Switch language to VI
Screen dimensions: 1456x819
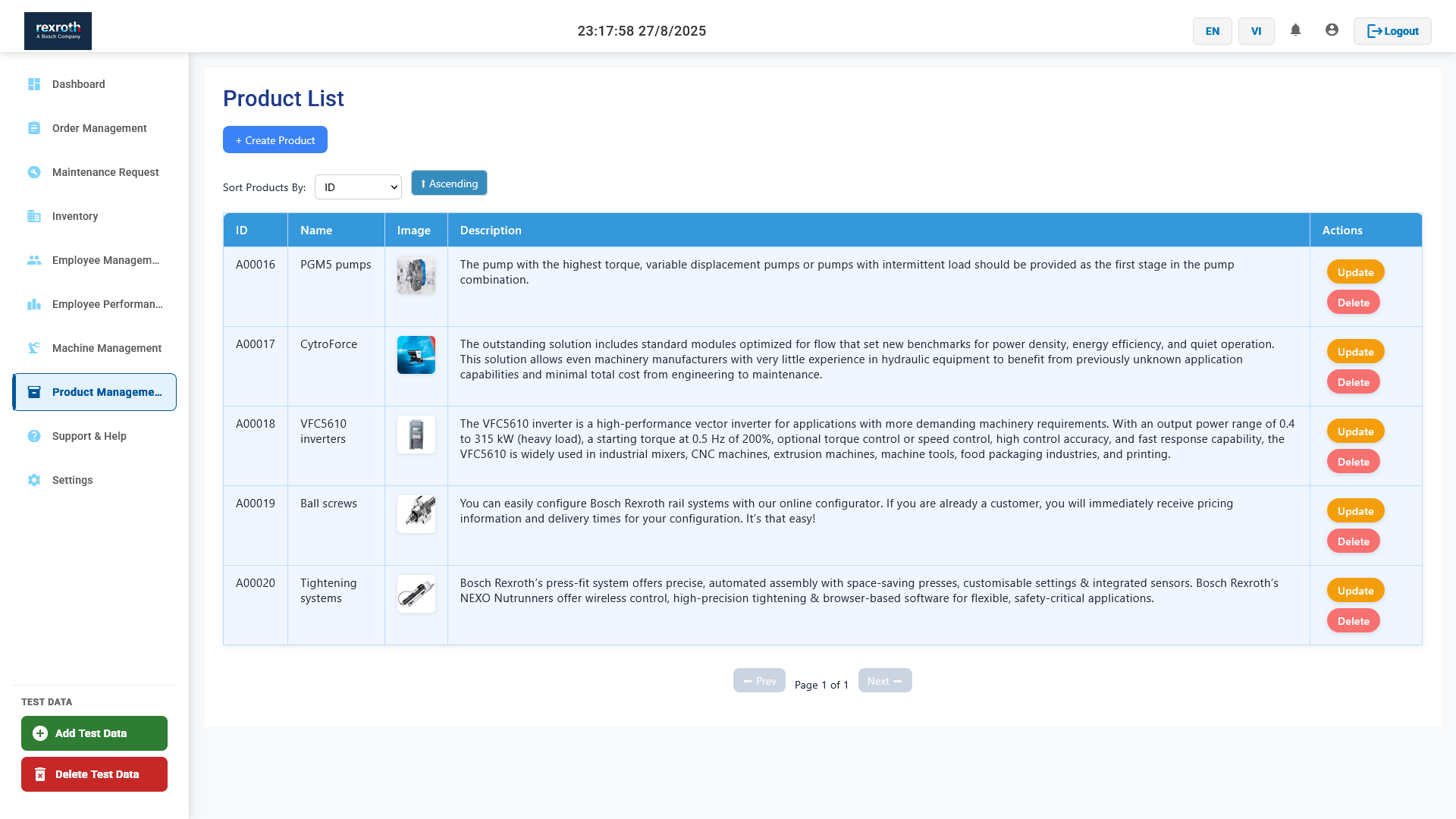[1256, 31]
